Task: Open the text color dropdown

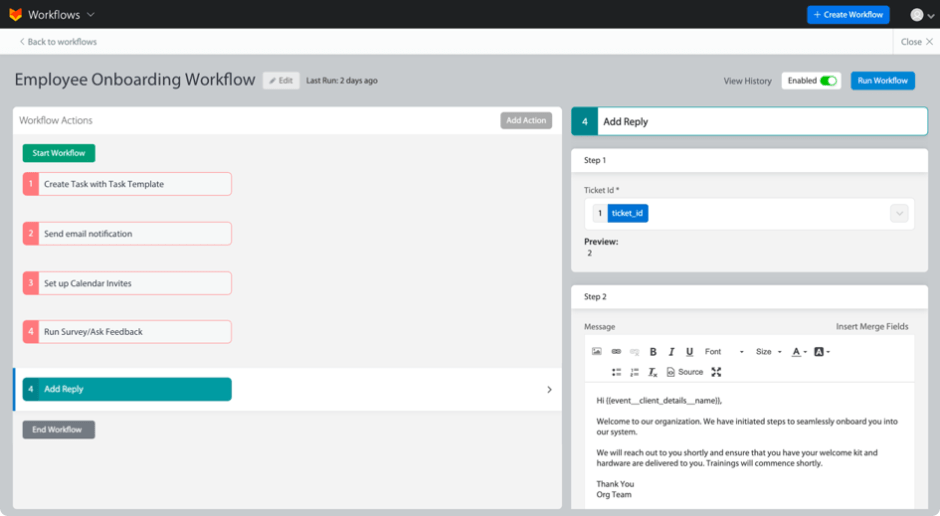Action: (799, 352)
